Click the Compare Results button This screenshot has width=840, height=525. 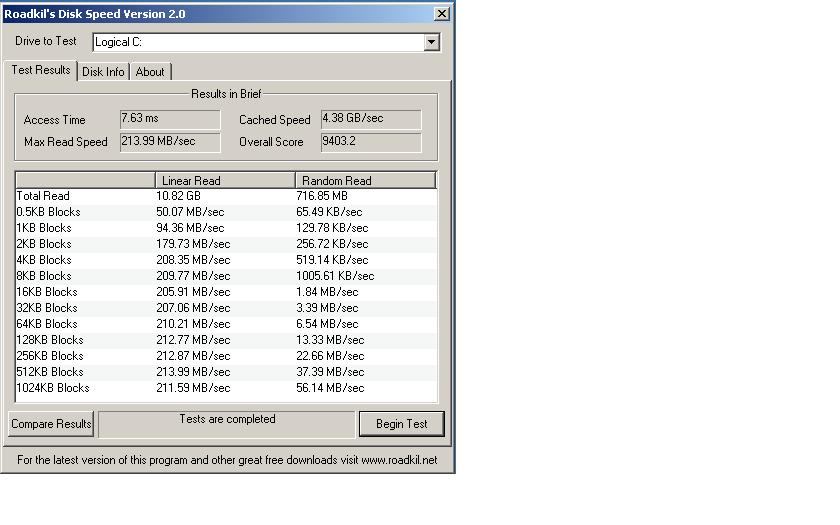click(x=51, y=424)
